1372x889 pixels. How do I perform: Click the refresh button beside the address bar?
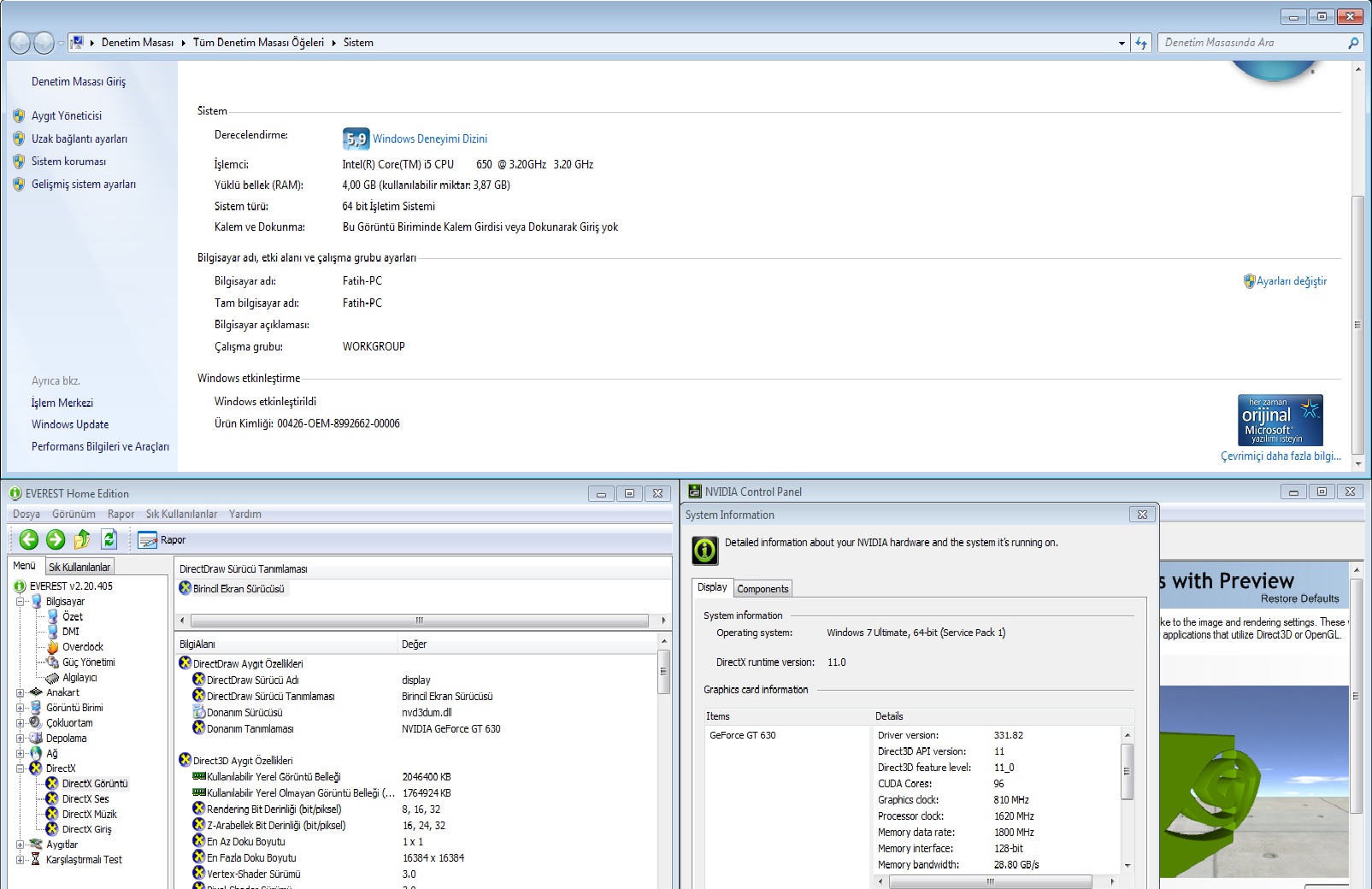pyautogui.click(x=1141, y=43)
